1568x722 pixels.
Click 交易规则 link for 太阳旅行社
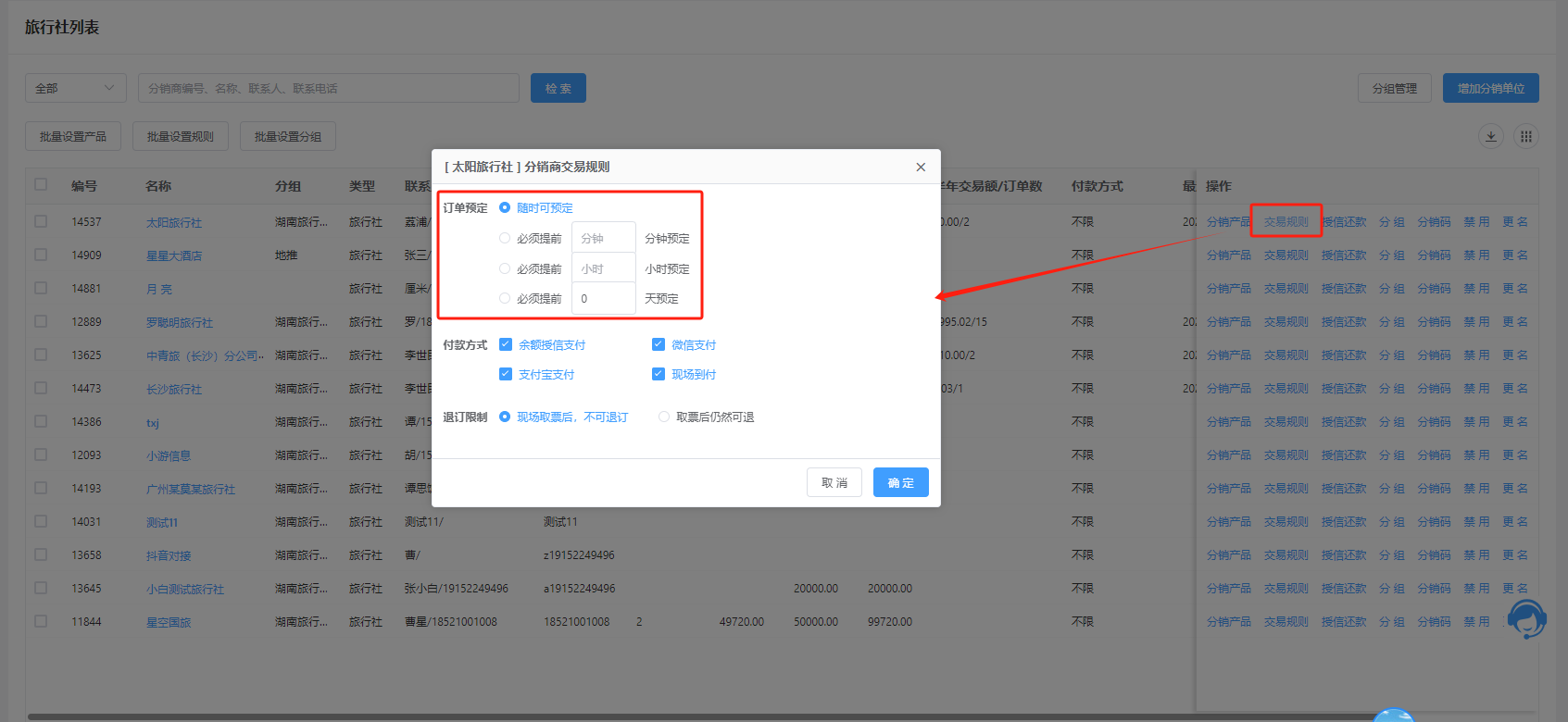tap(1286, 222)
